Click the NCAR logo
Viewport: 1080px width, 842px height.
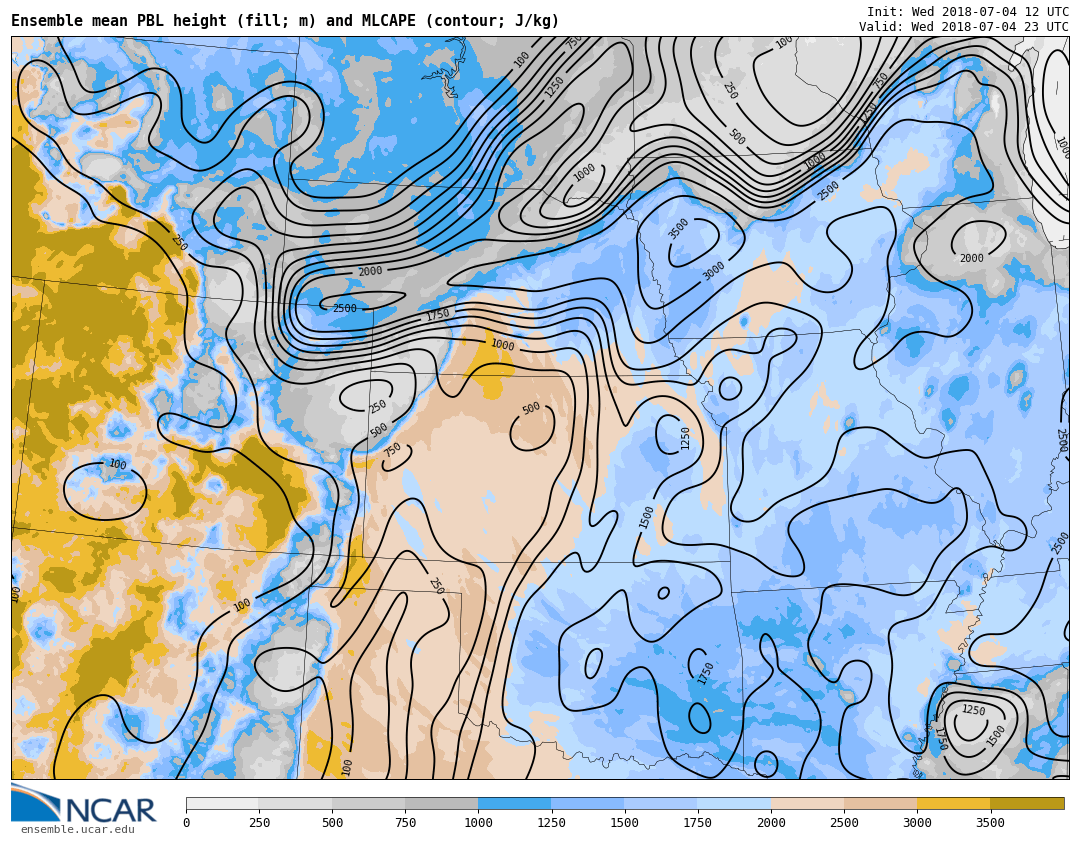(84, 804)
